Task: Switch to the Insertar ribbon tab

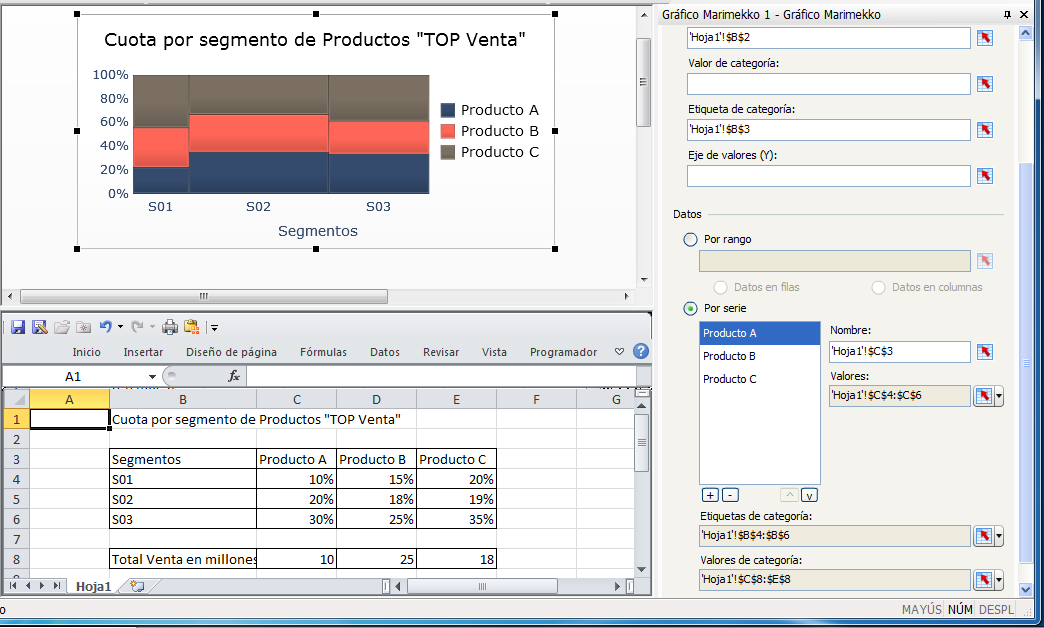Action: click(143, 352)
